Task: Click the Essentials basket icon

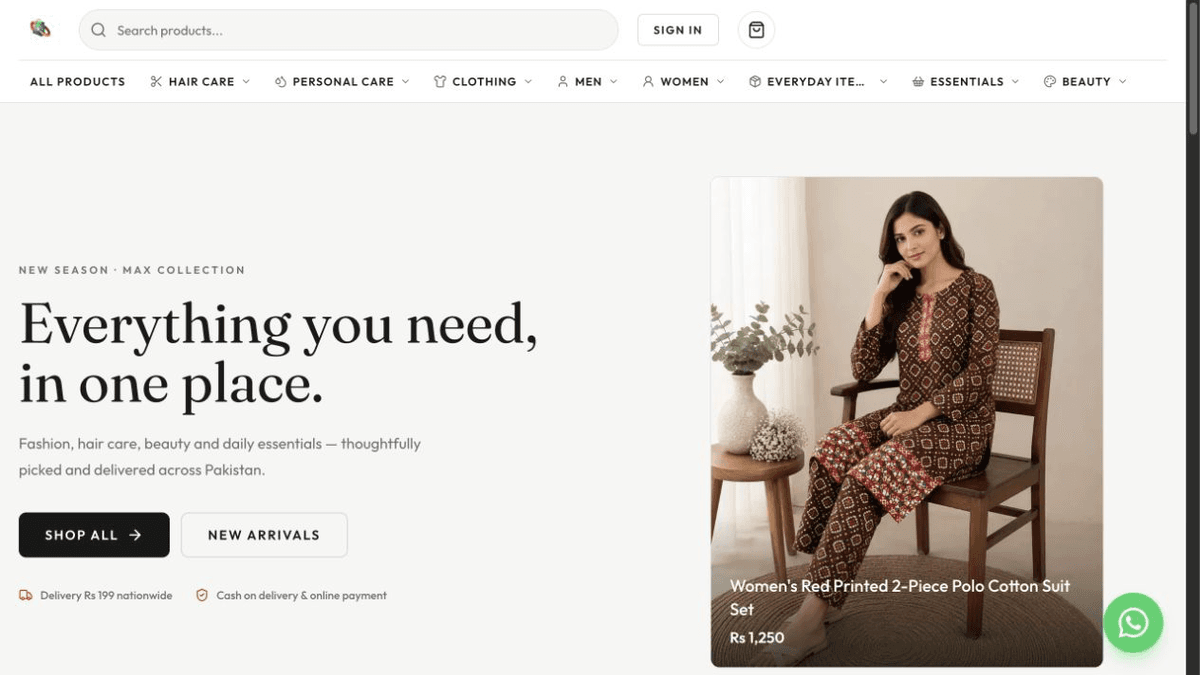Action: [918, 82]
